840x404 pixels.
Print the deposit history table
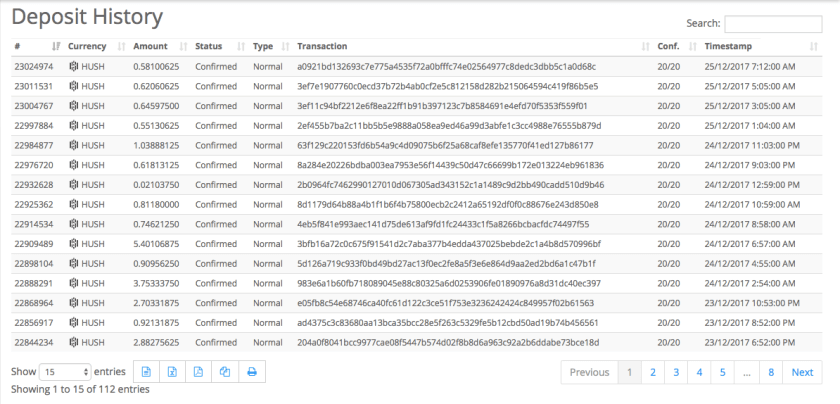point(252,371)
